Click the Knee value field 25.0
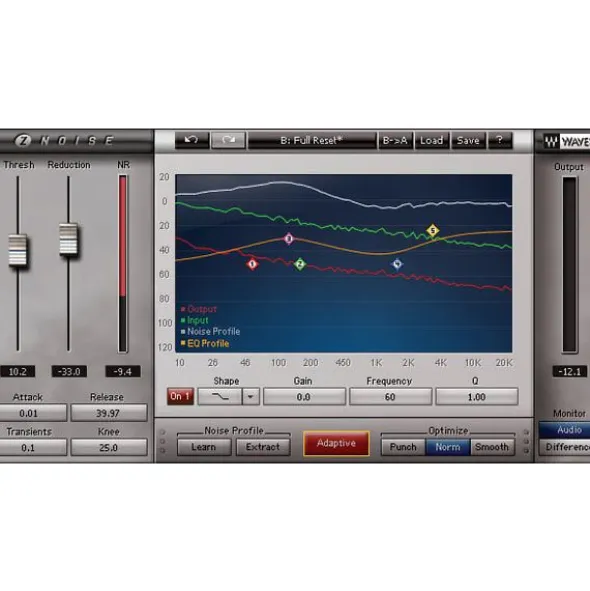 [109, 448]
